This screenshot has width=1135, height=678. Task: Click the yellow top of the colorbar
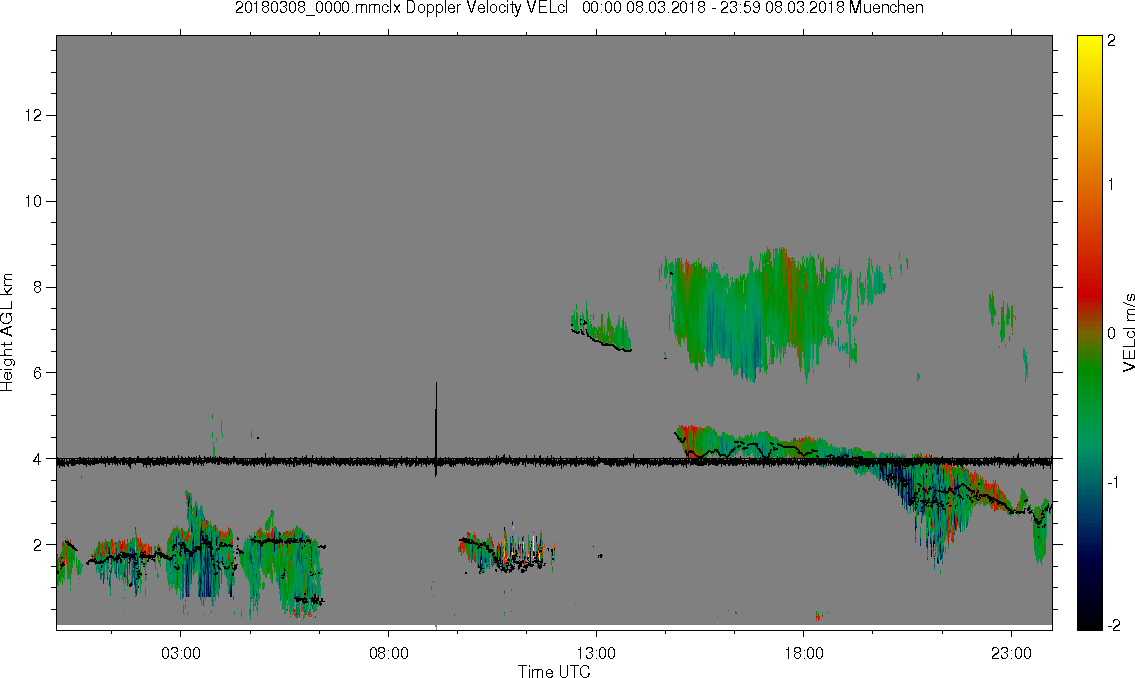[x=1089, y=42]
